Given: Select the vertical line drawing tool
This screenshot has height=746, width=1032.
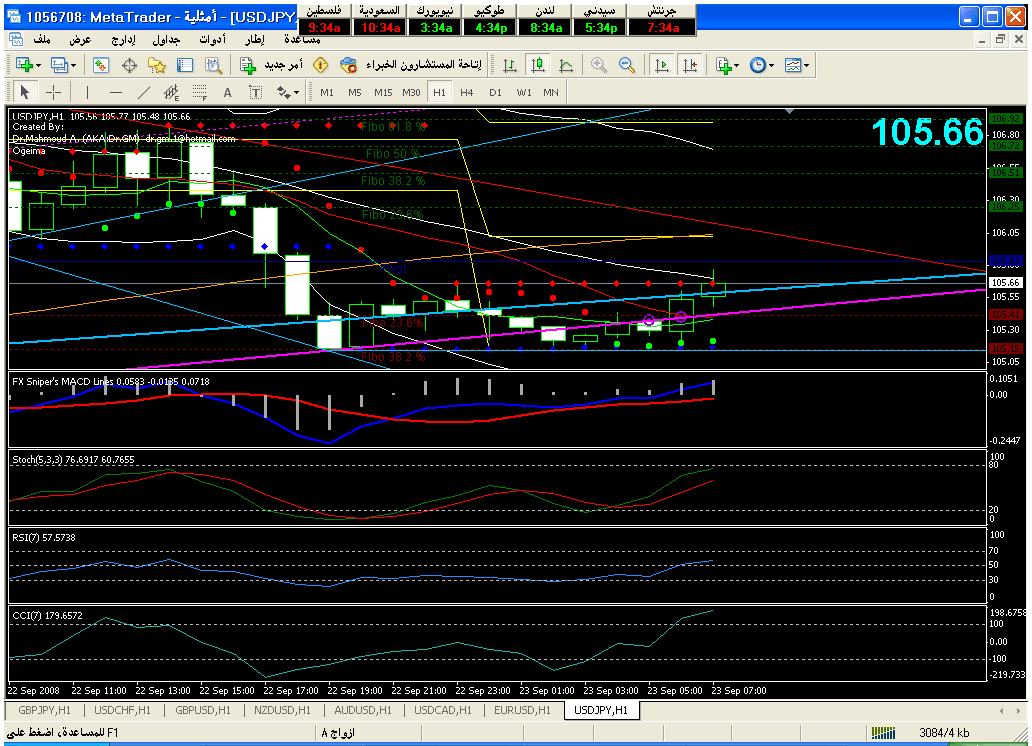Looking at the screenshot, I should click(x=87, y=92).
